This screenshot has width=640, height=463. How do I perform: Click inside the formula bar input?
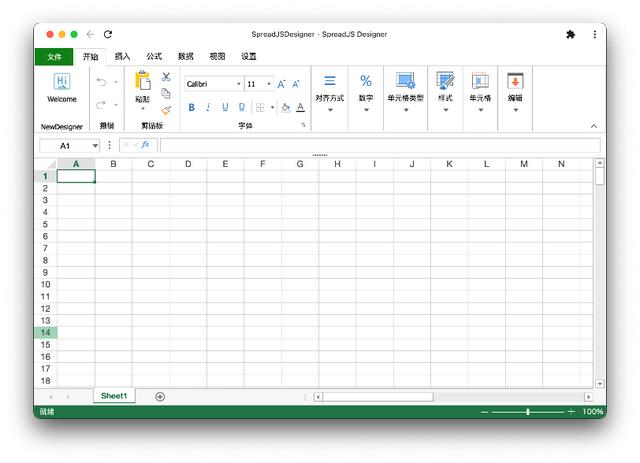click(x=380, y=146)
